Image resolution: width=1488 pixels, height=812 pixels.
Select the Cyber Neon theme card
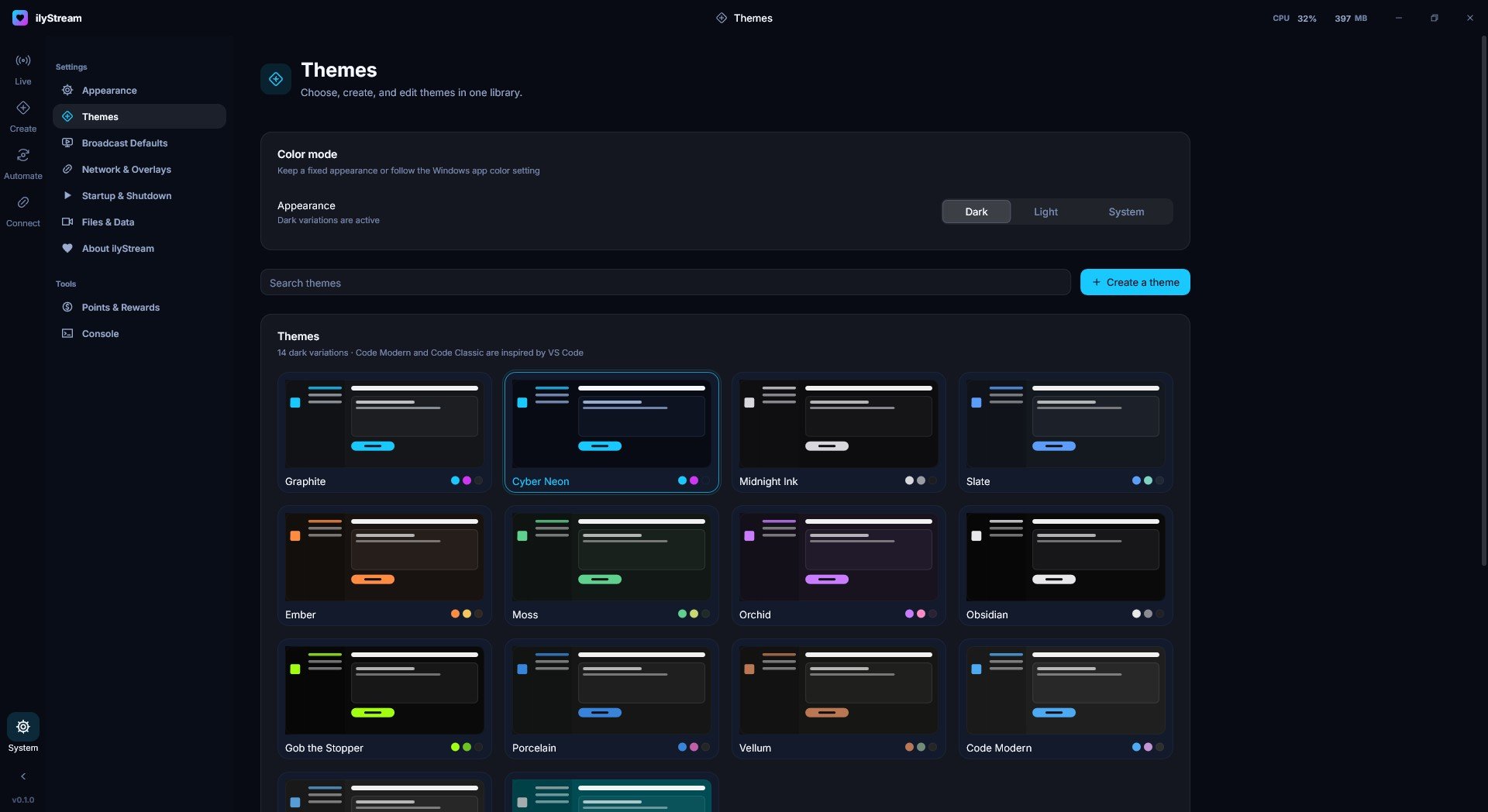coord(611,432)
